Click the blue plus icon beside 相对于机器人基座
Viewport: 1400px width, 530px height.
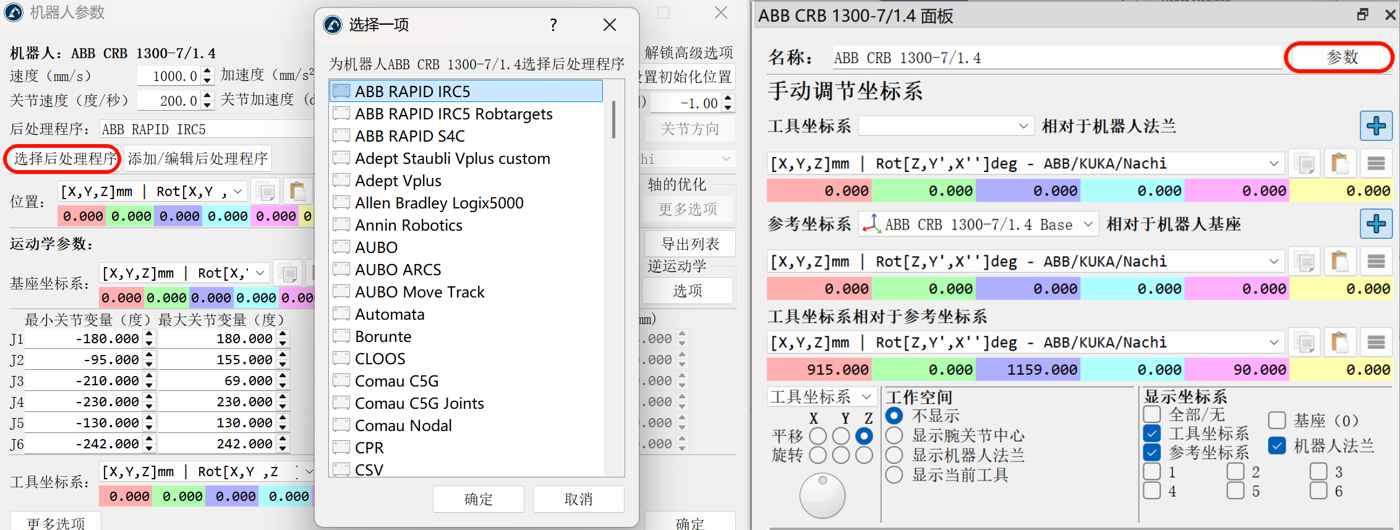1376,224
